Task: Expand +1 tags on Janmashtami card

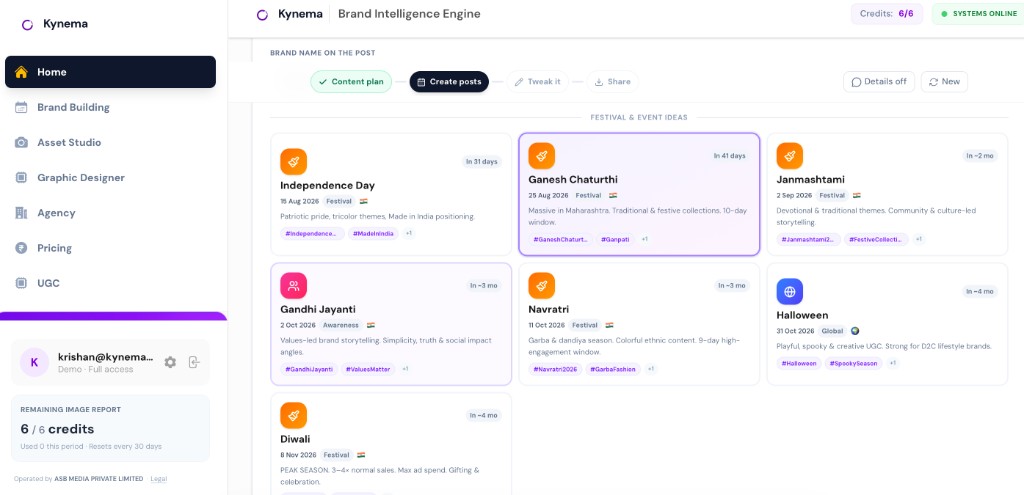Action: [x=919, y=239]
